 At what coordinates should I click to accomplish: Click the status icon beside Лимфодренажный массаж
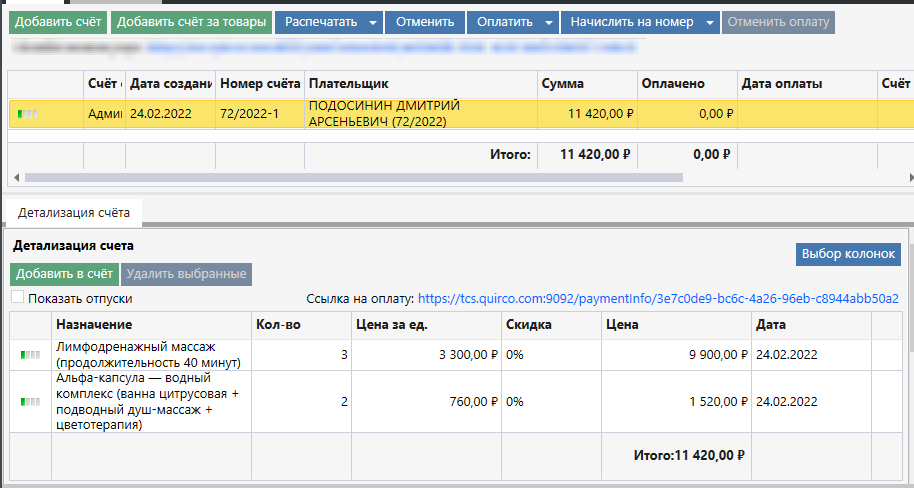tap(30, 355)
